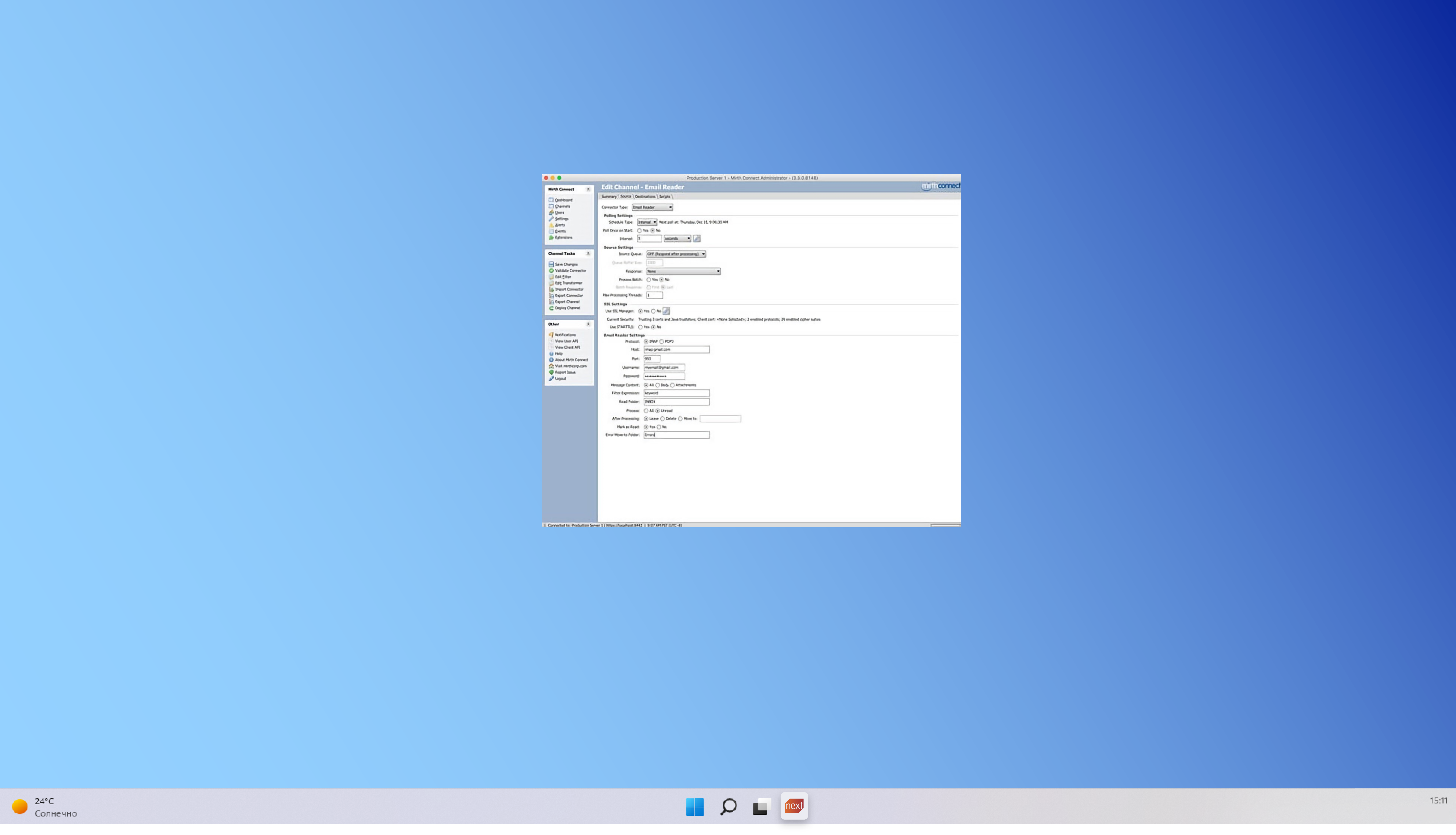Viewport: 1456px width, 835px height.
Task: Open SSL Manager settings wrench button
Action: click(666, 311)
